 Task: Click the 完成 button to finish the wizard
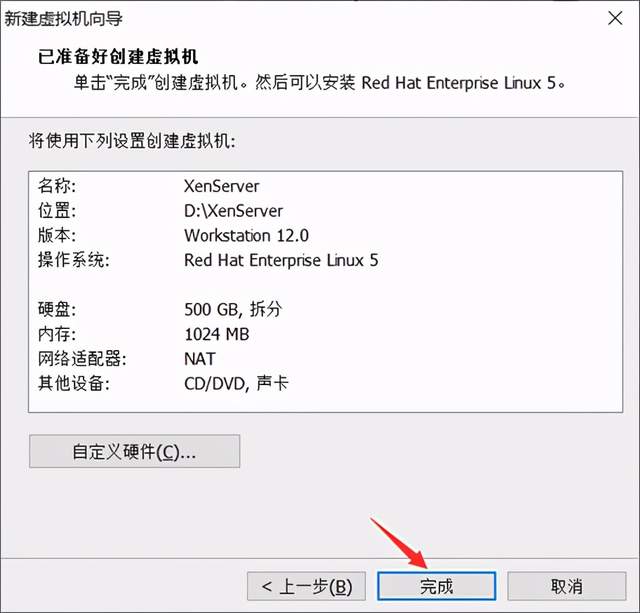(x=436, y=586)
